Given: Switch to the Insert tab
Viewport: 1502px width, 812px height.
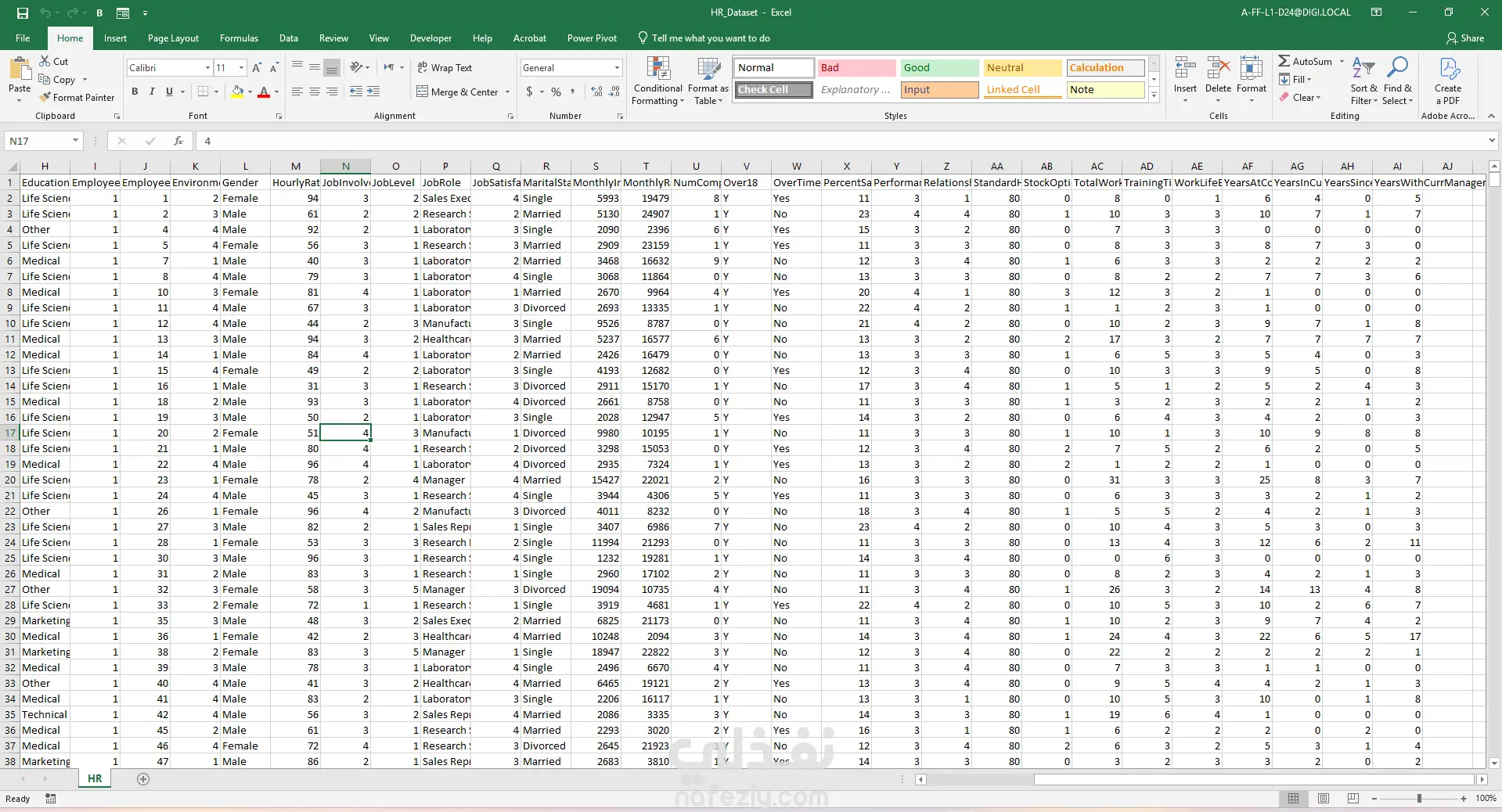Looking at the screenshot, I should coord(115,38).
